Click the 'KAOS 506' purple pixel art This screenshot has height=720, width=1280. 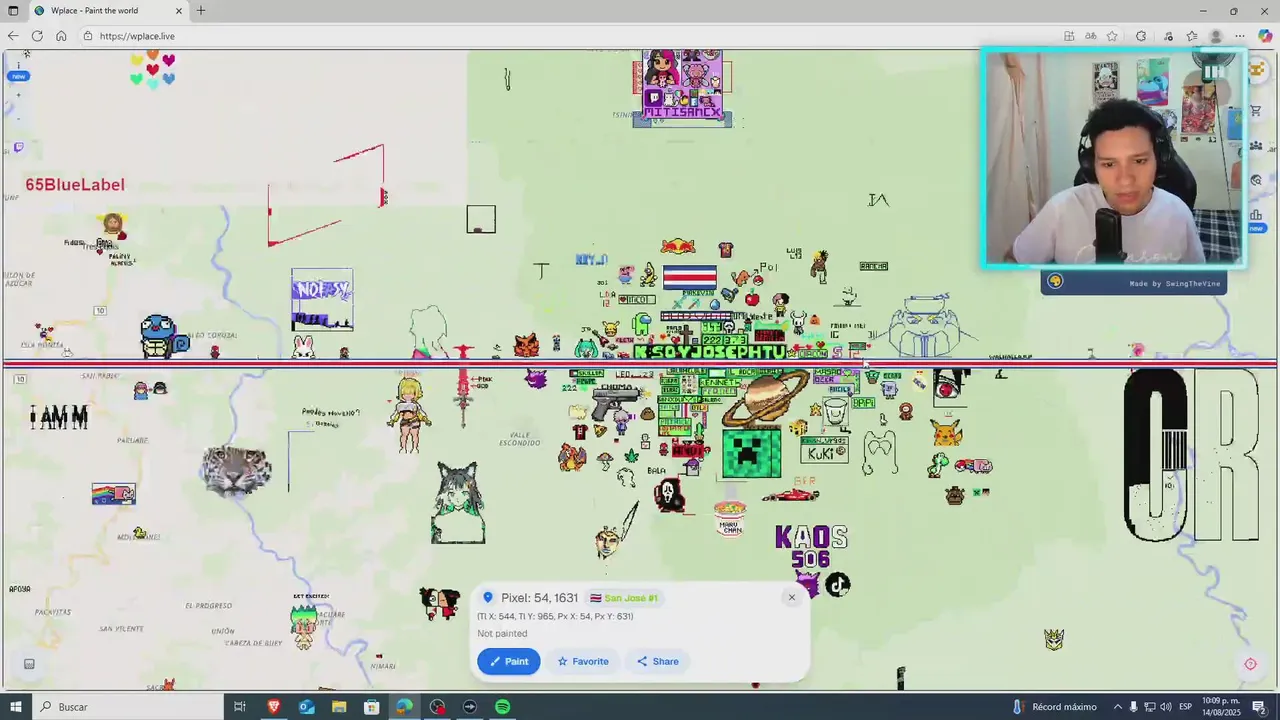pyautogui.click(x=812, y=547)
